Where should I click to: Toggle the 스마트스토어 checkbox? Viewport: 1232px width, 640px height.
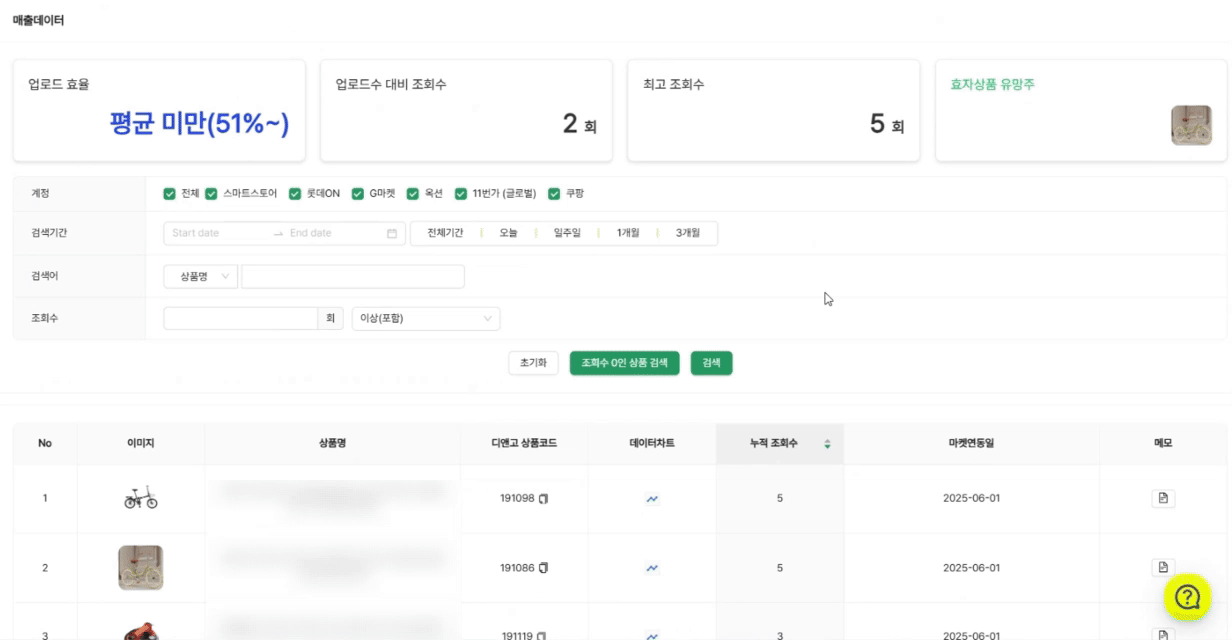[211, 194]
